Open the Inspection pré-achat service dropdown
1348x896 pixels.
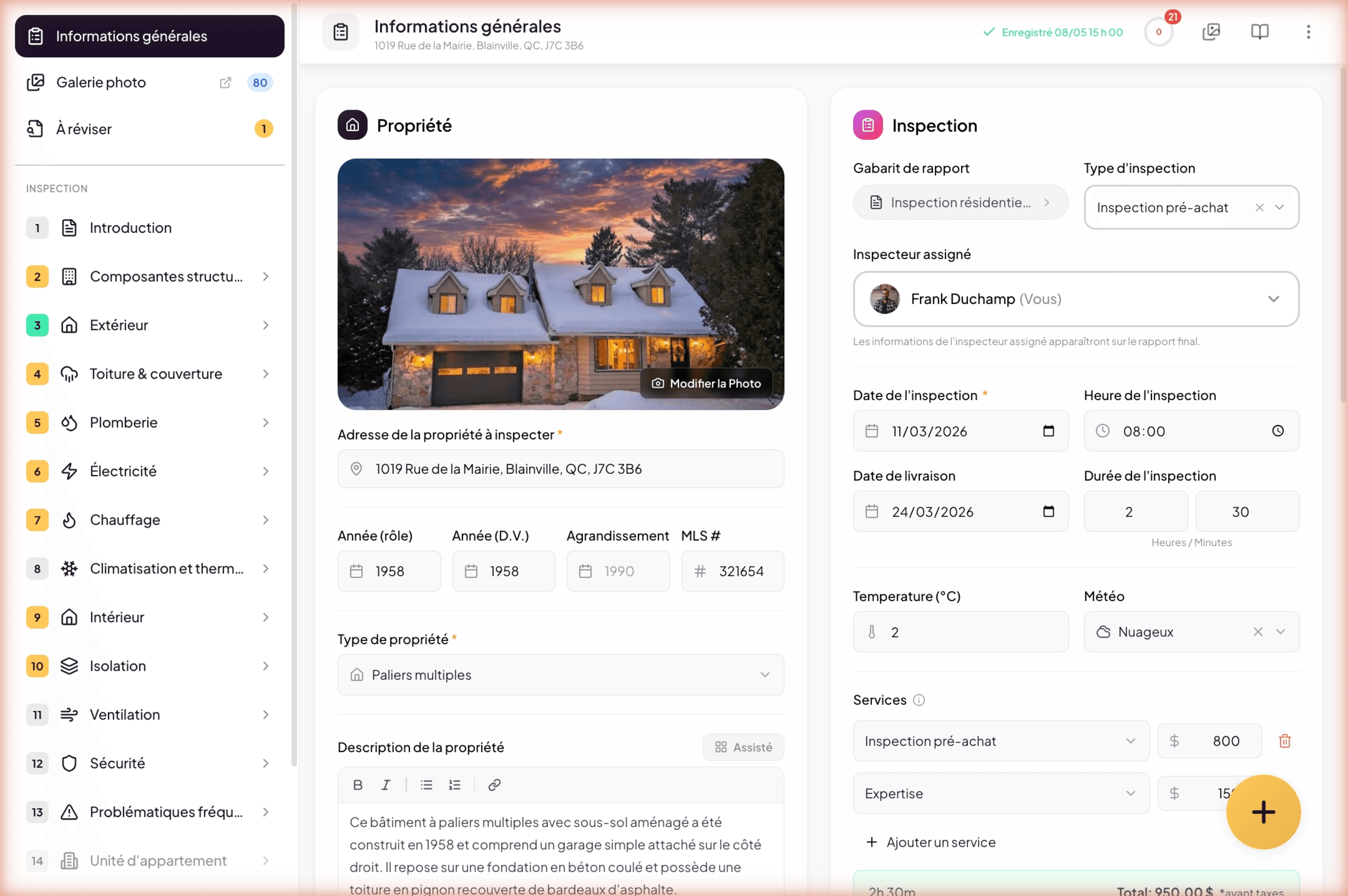click(1001, 741)
